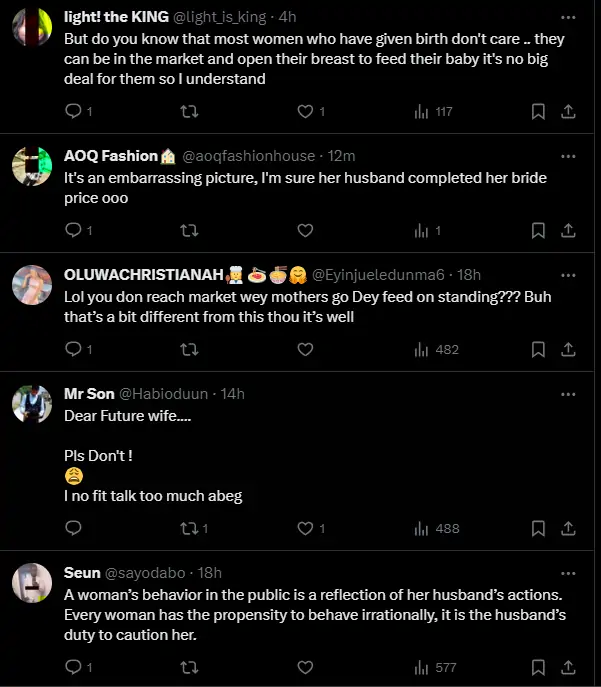Viewport: 601px width, 687px height.
Task: Open the 18h timestamp on Seun's tweet
Action: point(211,572)
